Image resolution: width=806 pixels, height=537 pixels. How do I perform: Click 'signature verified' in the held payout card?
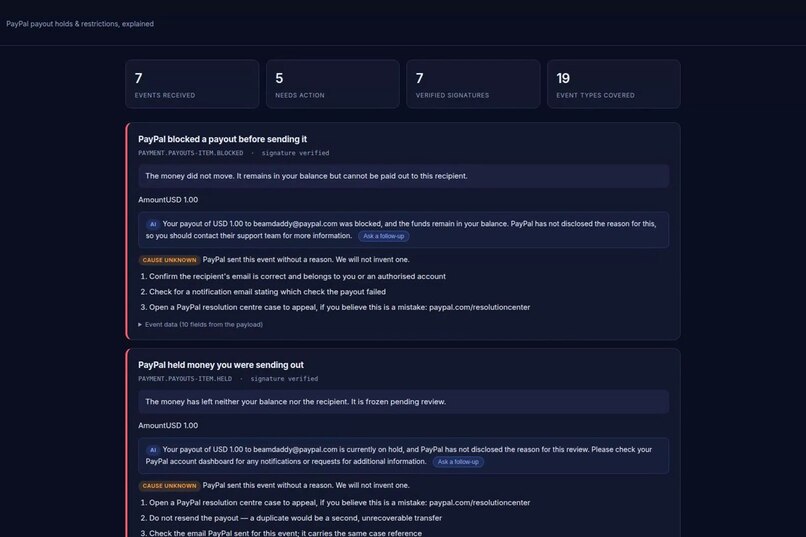tap(284, 379)
